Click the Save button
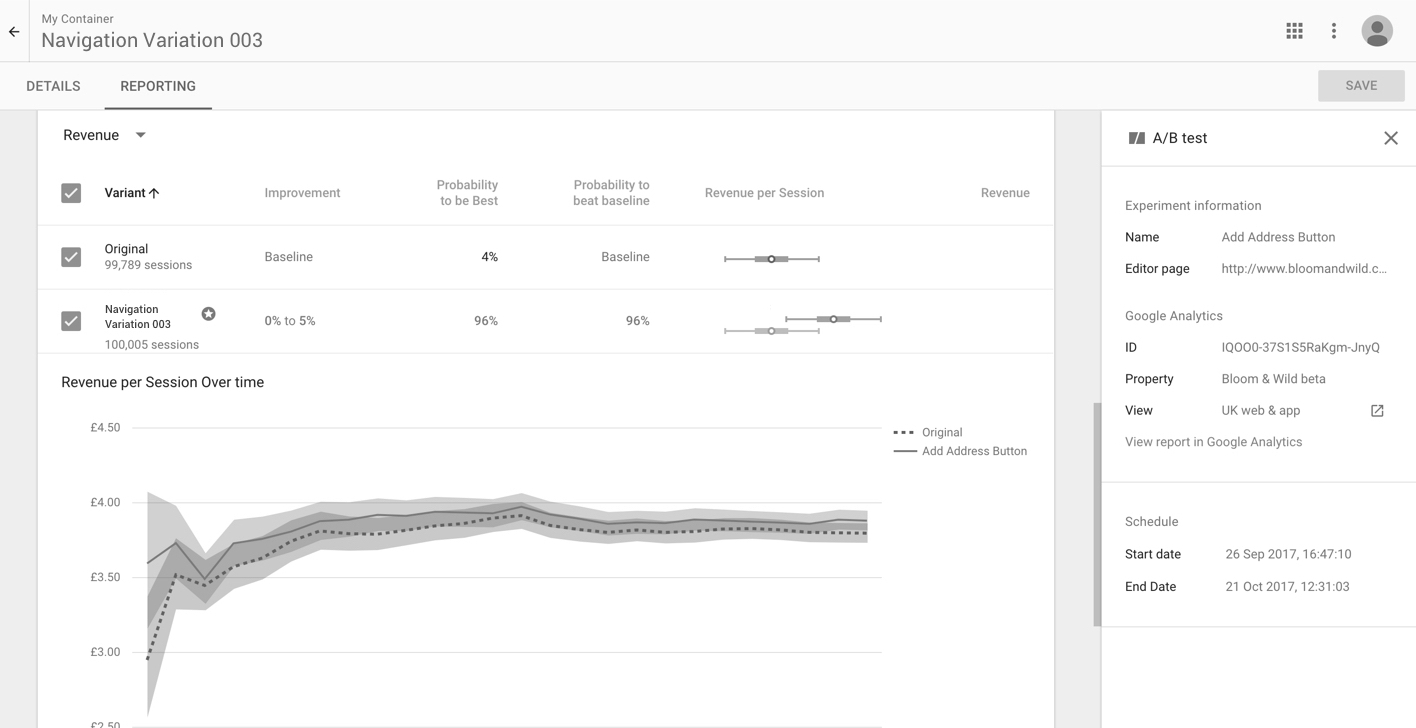 coord(1360,86)
